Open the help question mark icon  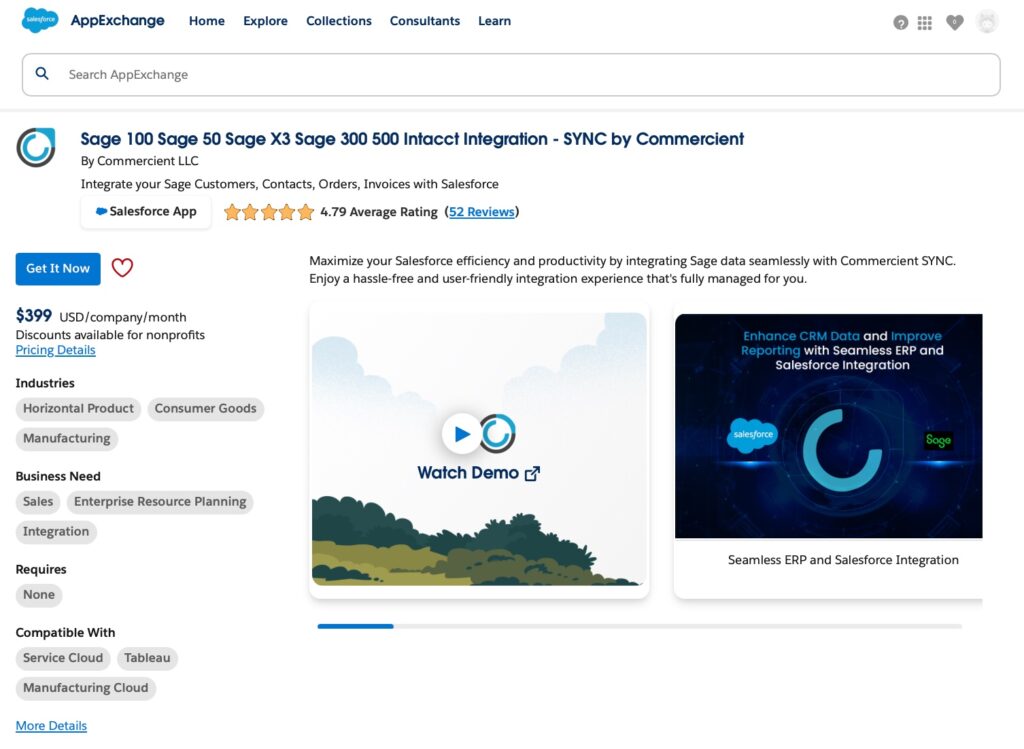pyautogui.click(x=901, y=23)
